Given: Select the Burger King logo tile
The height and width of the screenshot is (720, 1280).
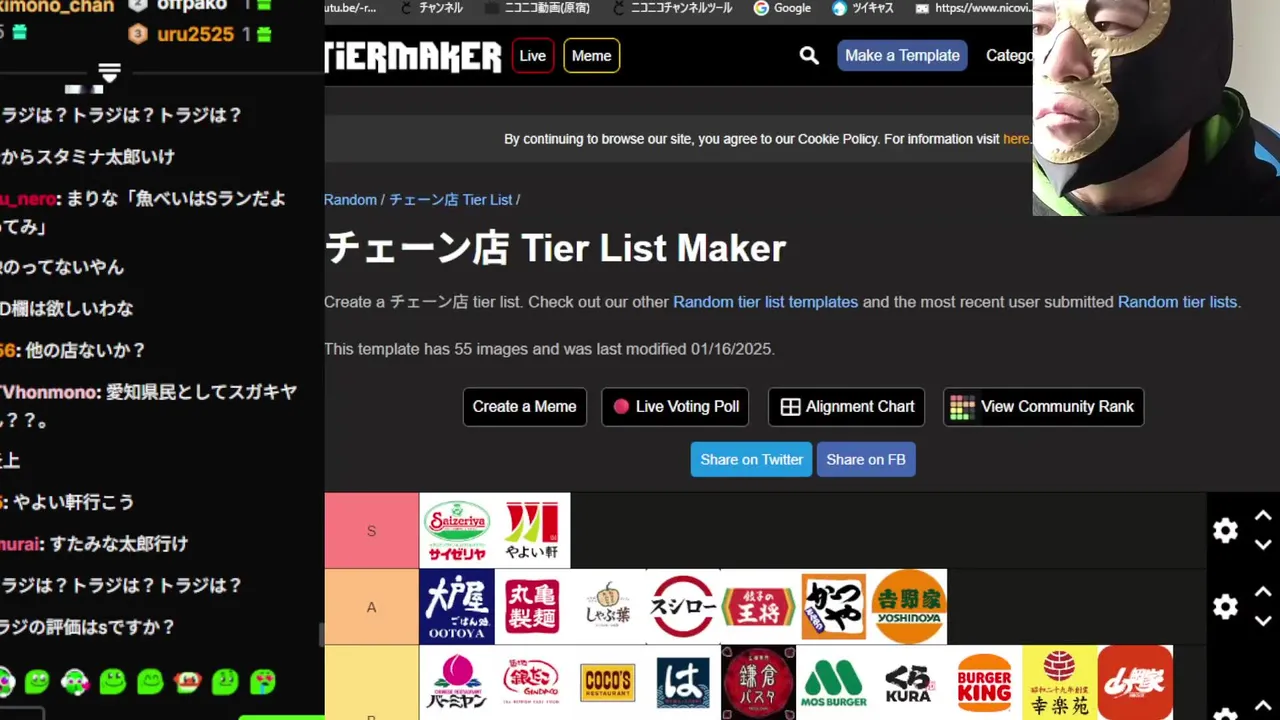Looking at the screenshot, I should coord(984,683).
